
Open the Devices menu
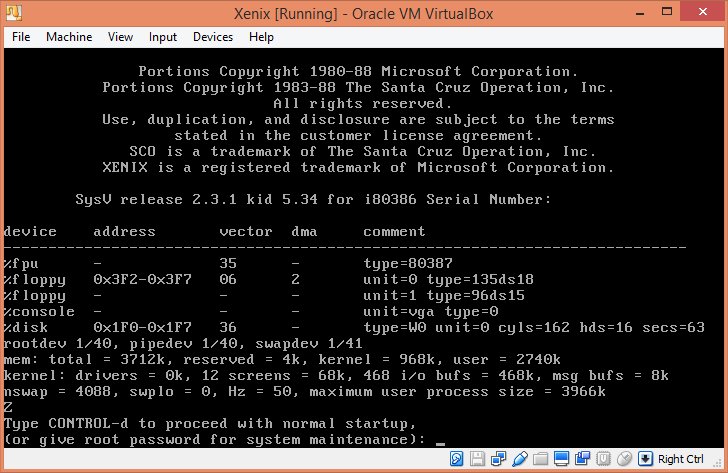tap(213, 37)
